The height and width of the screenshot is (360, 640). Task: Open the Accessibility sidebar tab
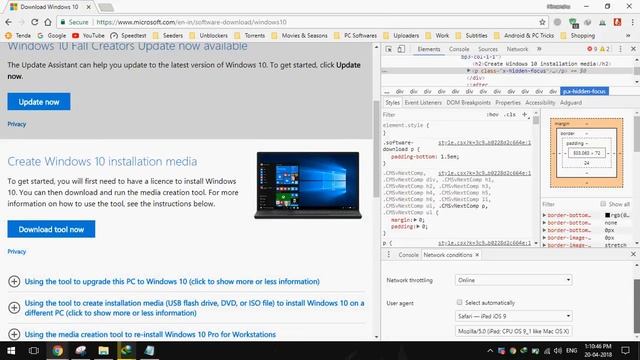click(540, 102)
